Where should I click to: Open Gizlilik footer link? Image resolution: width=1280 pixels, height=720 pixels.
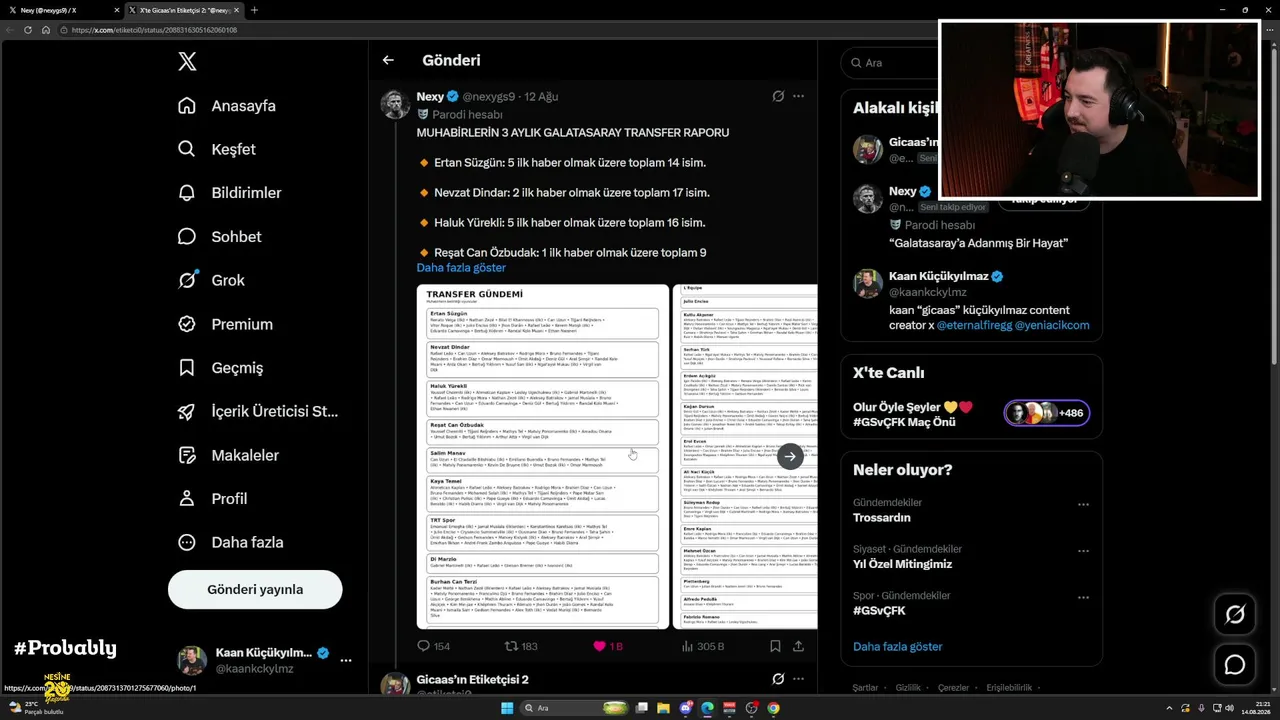click(x=908, y=688)
